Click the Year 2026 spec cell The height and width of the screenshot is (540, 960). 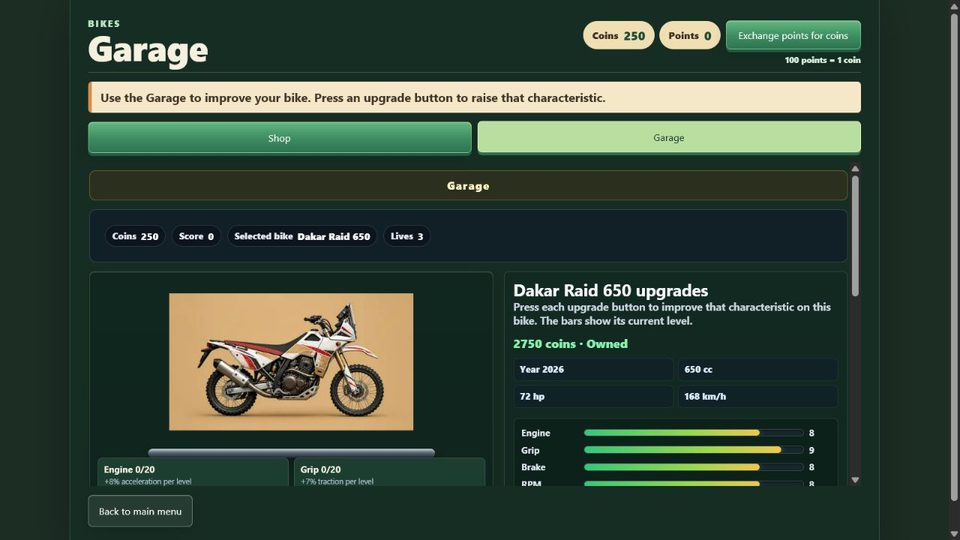point(593,370)
